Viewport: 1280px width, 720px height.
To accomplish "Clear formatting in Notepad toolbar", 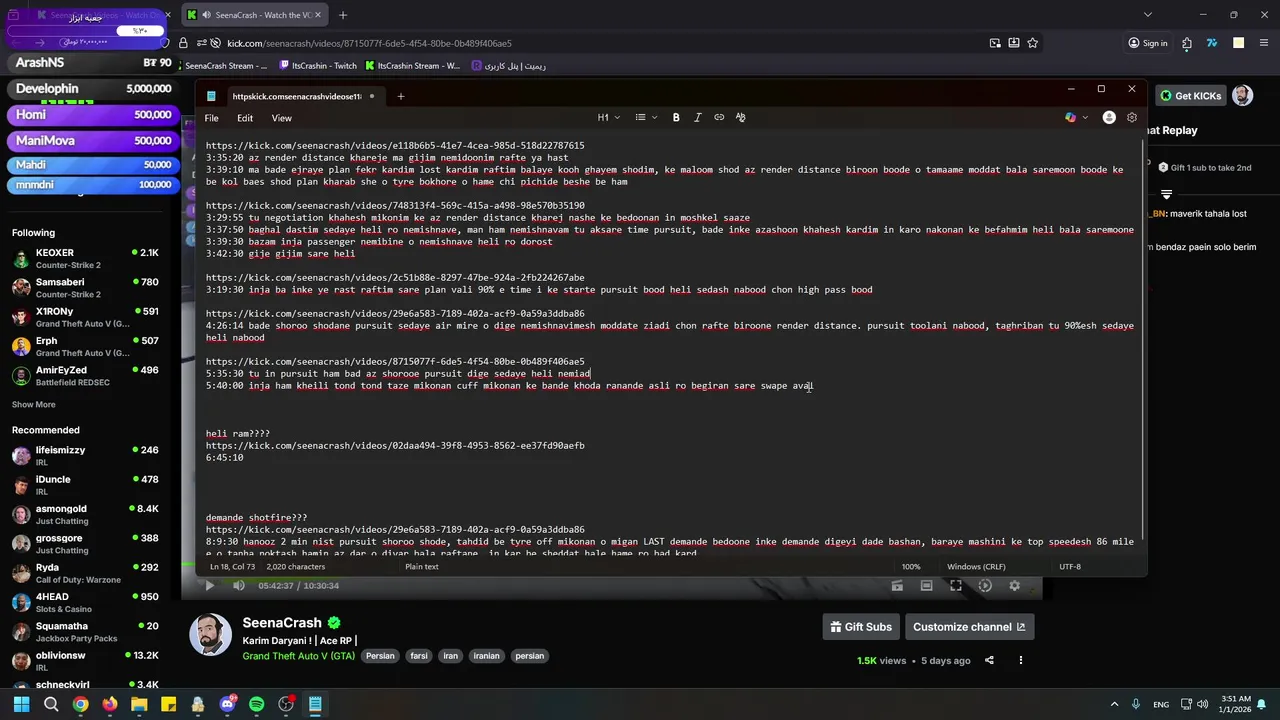I will (740, 117).
